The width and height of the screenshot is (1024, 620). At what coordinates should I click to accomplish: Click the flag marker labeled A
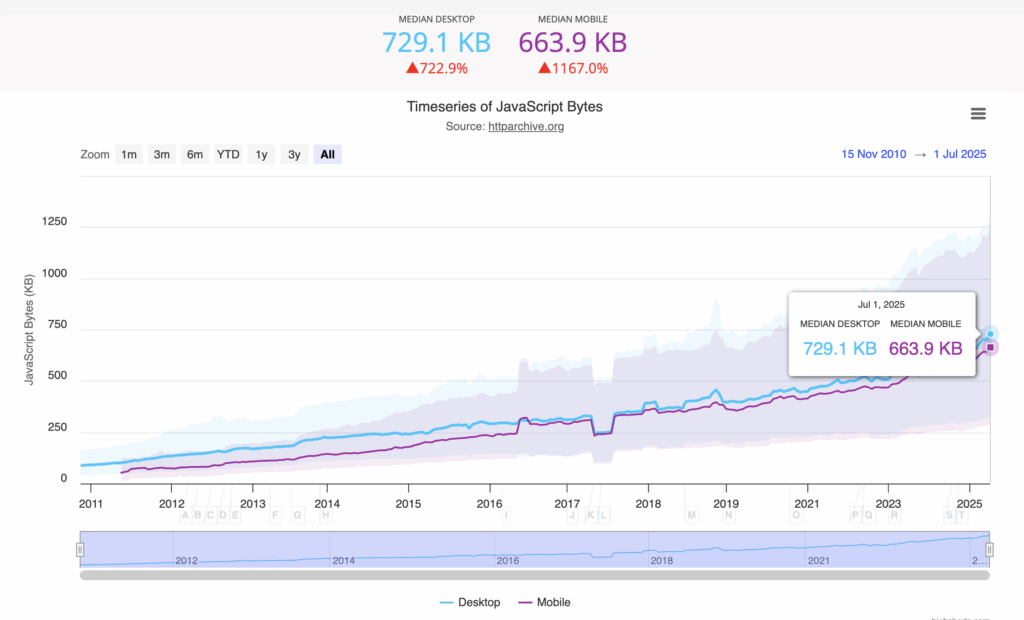click(x=185, y=515)
